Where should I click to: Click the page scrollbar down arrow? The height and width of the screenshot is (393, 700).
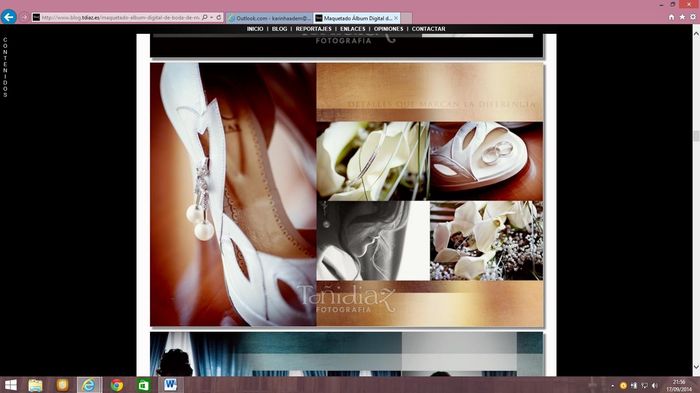point(696,368)
